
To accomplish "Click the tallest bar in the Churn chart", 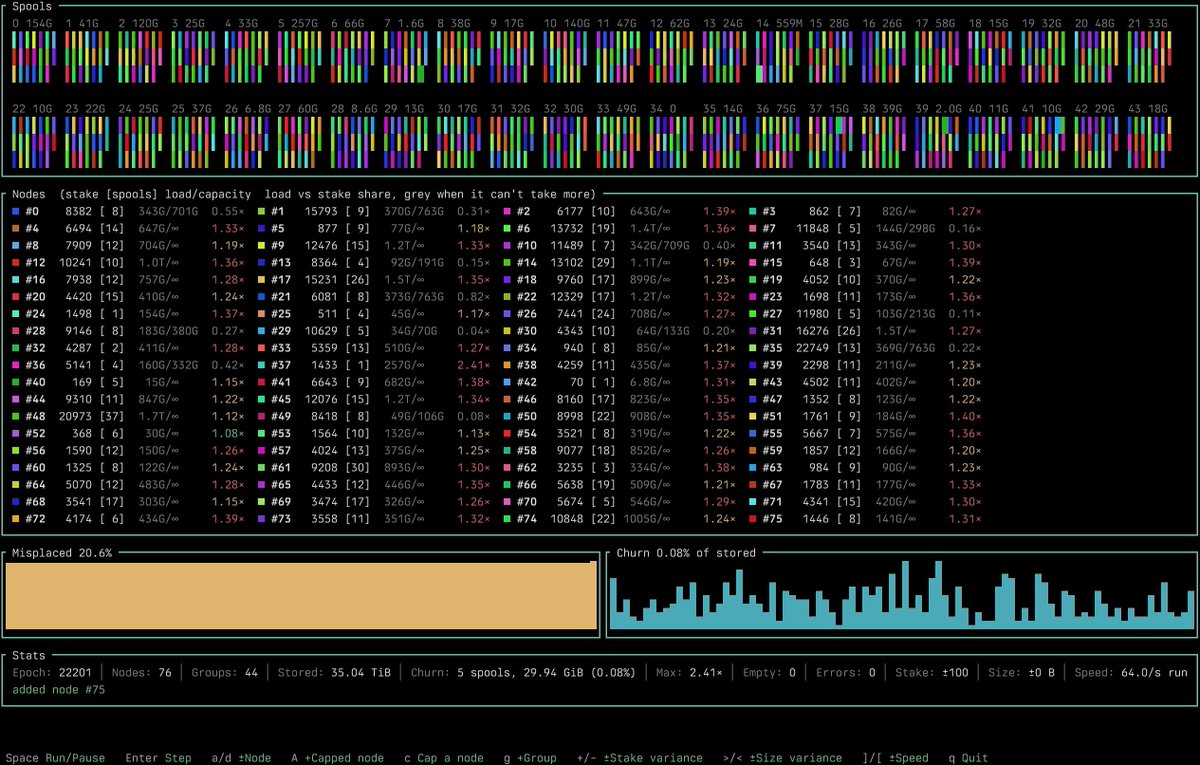I will pyautogui.click(x=905, y=595).
